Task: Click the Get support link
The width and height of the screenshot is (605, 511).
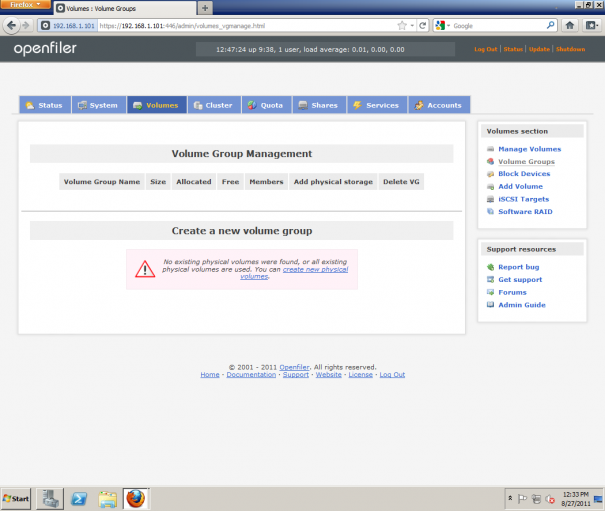Action: pyautogui.click(x=520, y=279)
